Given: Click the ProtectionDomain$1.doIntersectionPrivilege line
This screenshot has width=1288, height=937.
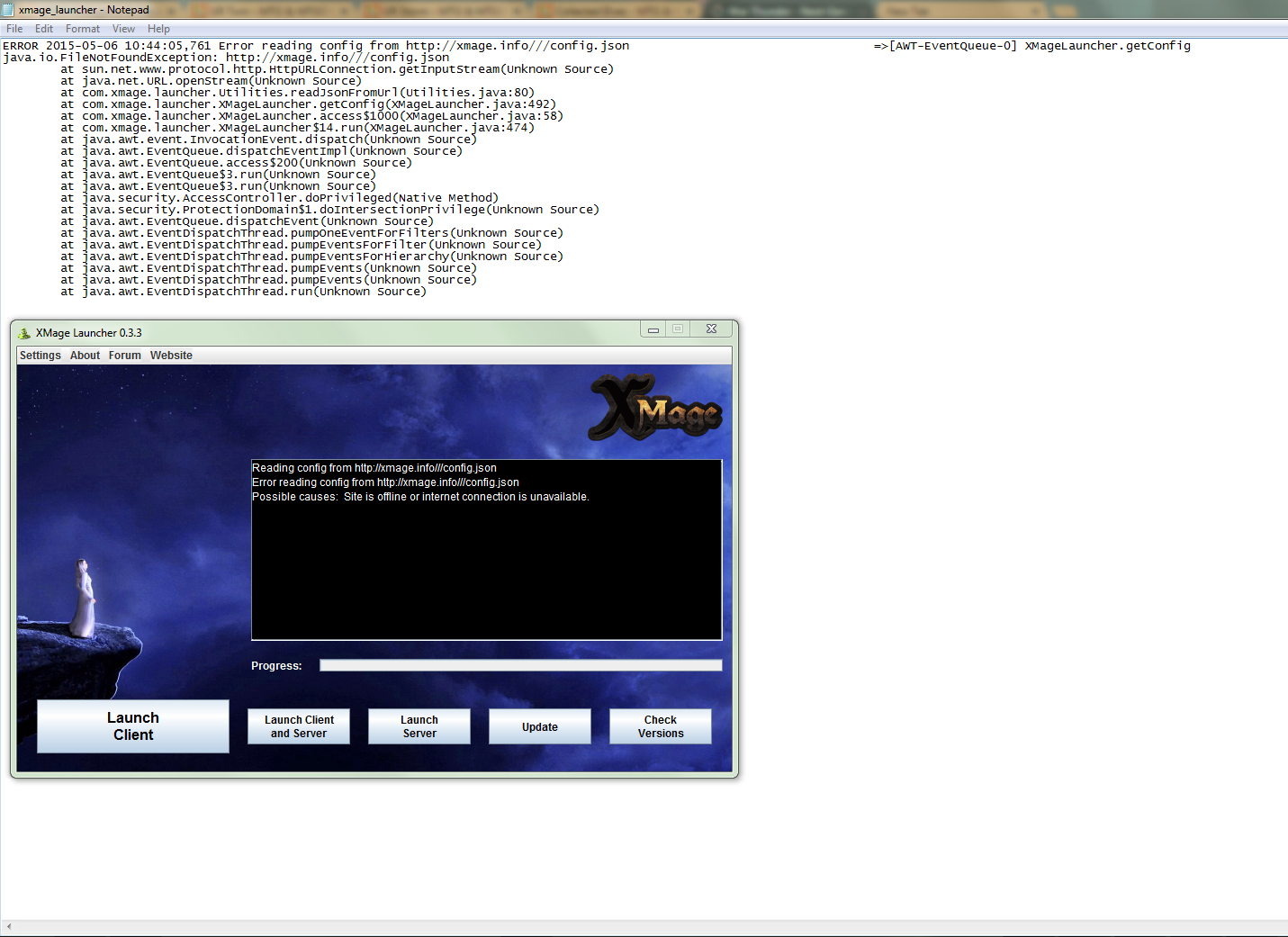Looking at the screenshot, I should coord(329,210).
